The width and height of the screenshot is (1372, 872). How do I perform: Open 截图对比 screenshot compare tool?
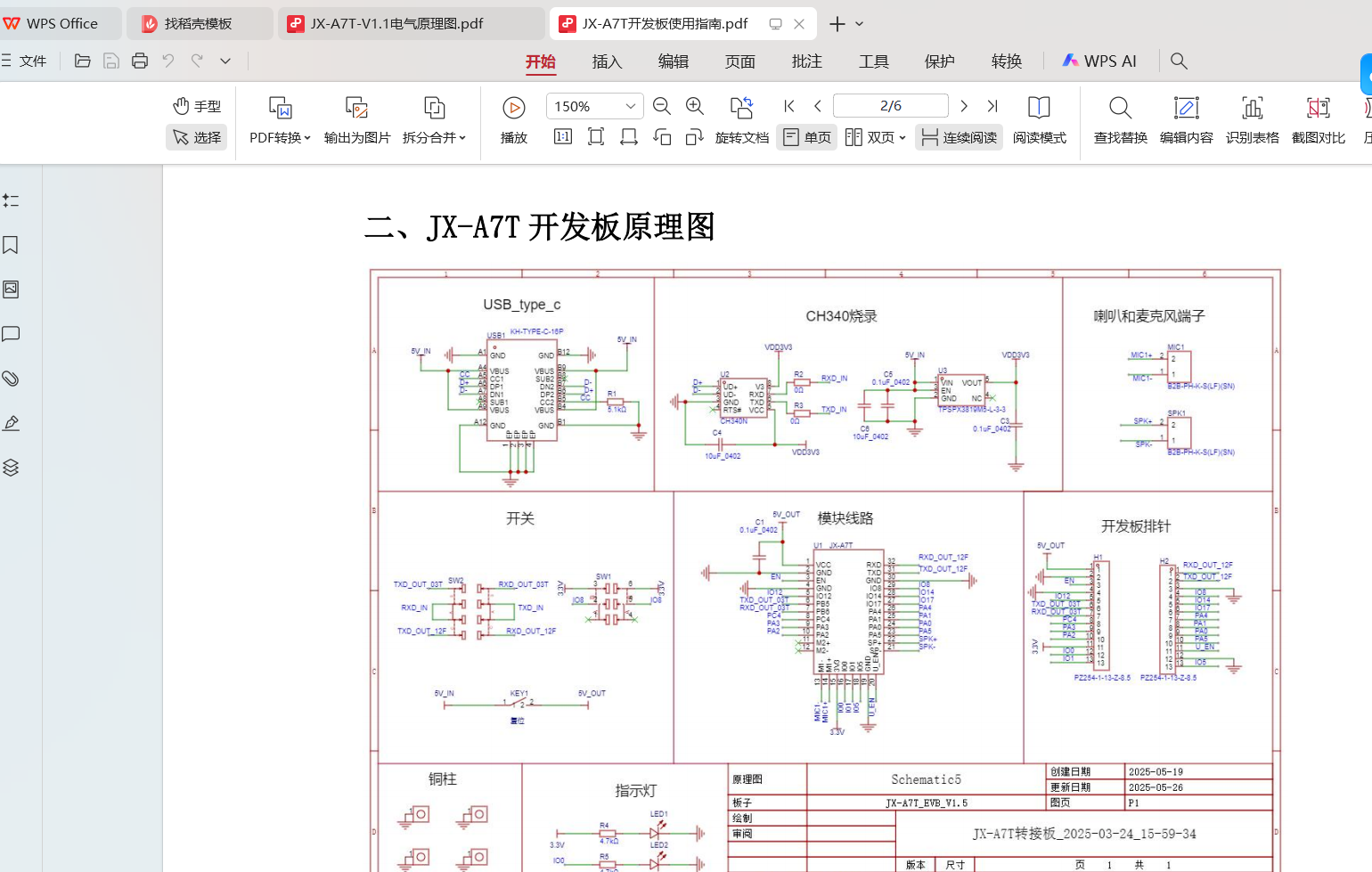click(x=1318, y=120)
